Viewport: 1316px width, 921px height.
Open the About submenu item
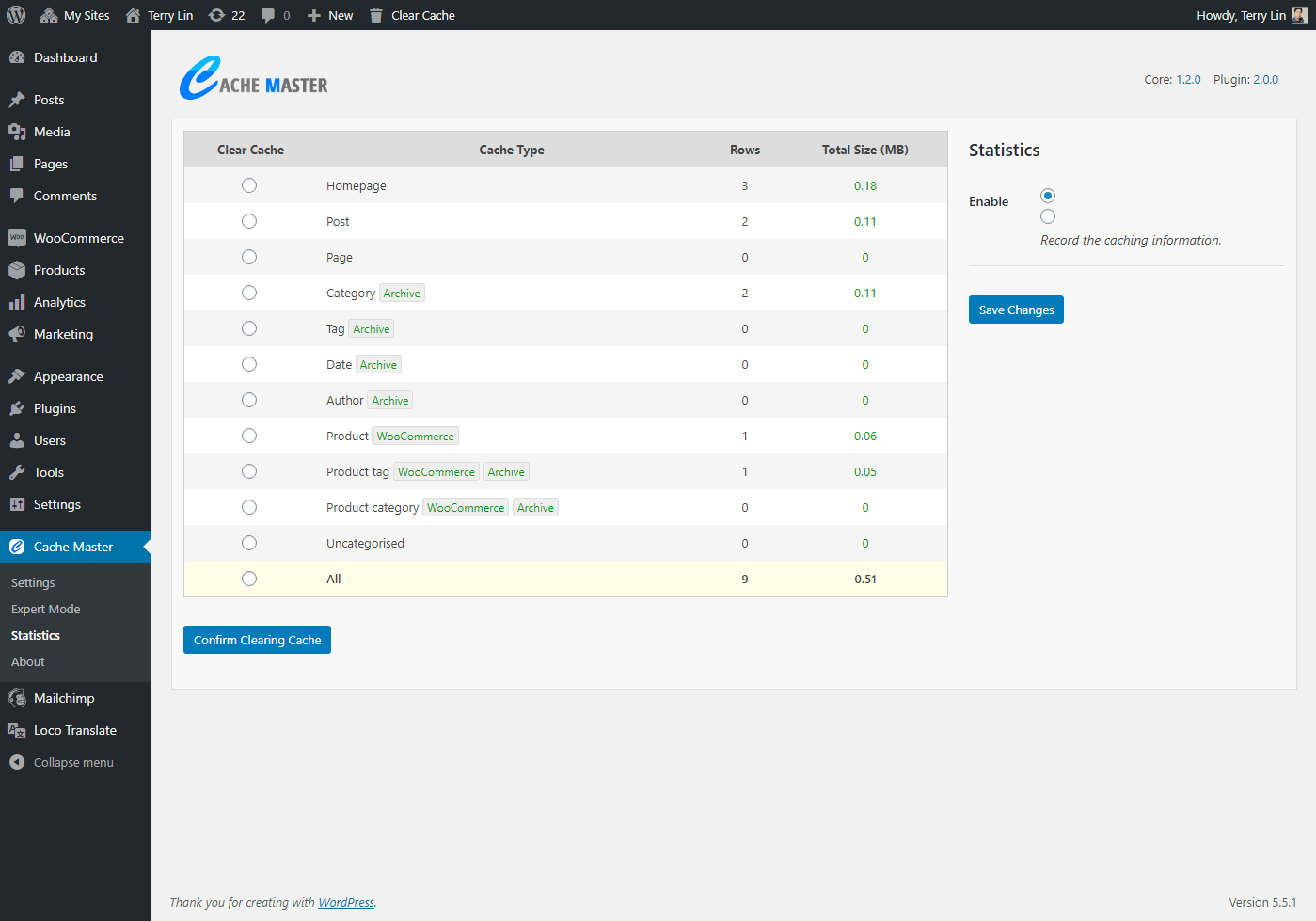point(28,662)
